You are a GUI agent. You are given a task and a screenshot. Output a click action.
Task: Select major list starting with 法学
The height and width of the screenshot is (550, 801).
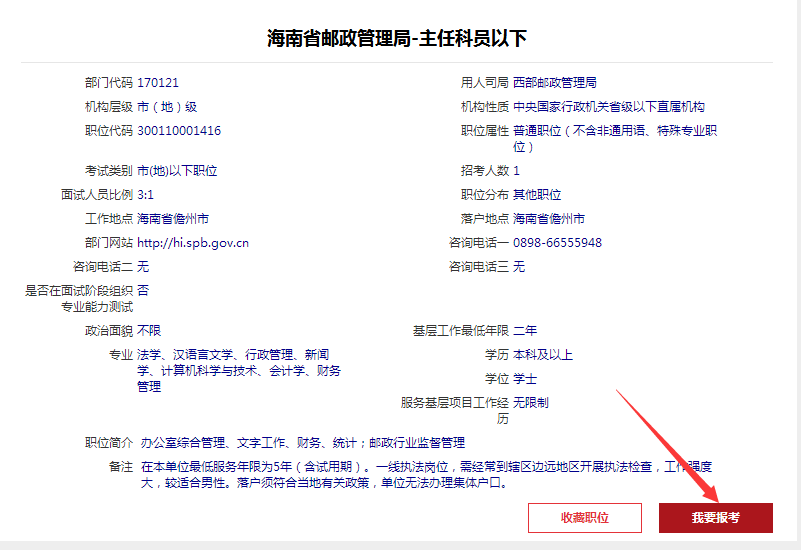[239, 370]
